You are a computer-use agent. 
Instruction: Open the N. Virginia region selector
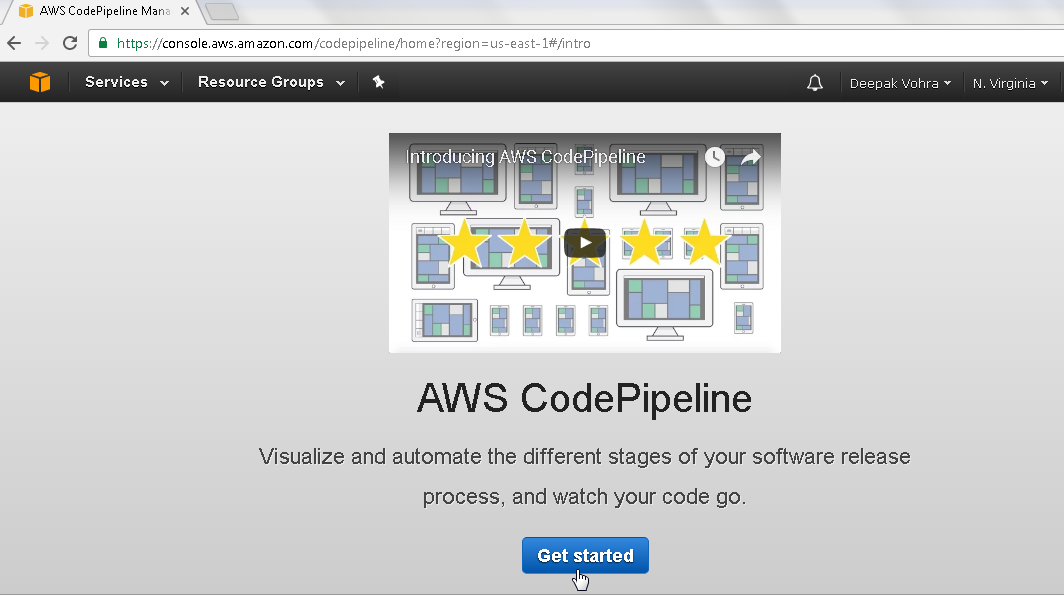[x=1010, y=83]
